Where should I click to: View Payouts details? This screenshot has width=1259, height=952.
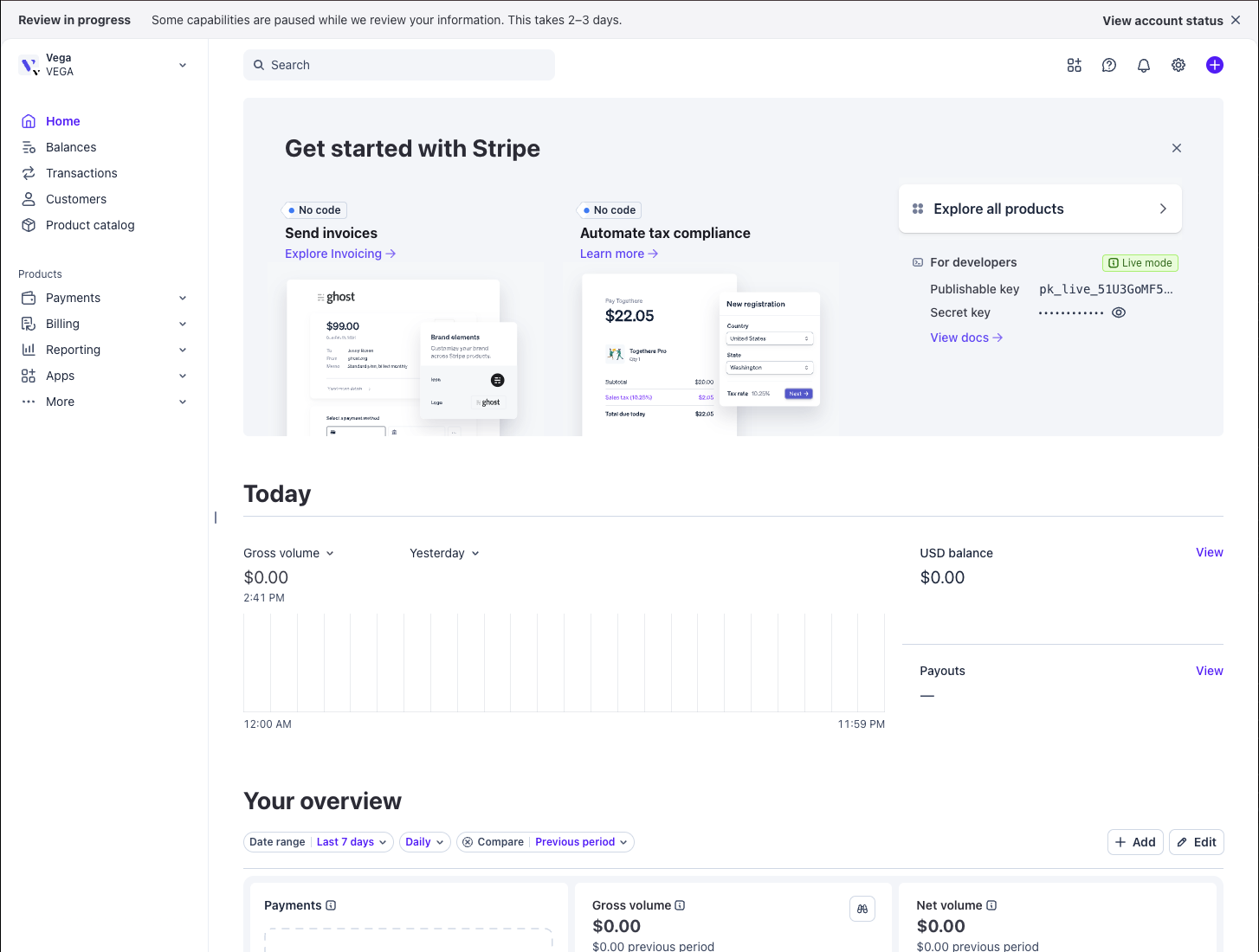point(1210,671)
